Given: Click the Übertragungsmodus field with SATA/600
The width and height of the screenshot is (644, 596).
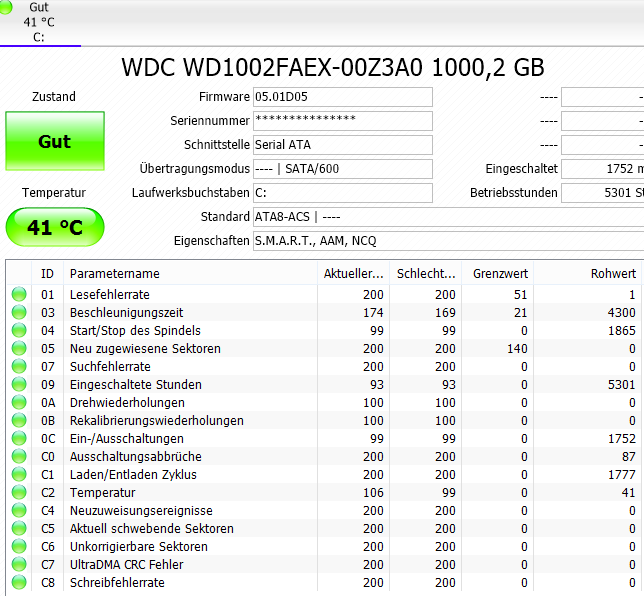Looking at the screenshot, I should [343, 169].
